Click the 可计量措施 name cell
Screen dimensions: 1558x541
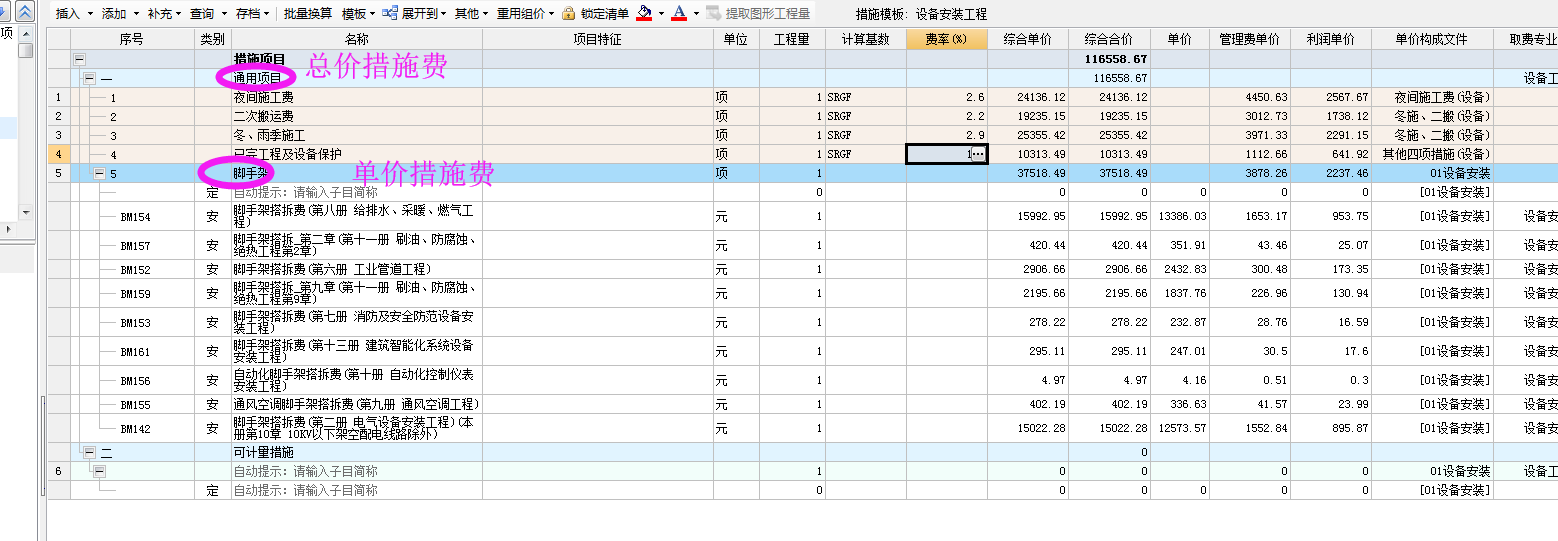click(357, 452)
